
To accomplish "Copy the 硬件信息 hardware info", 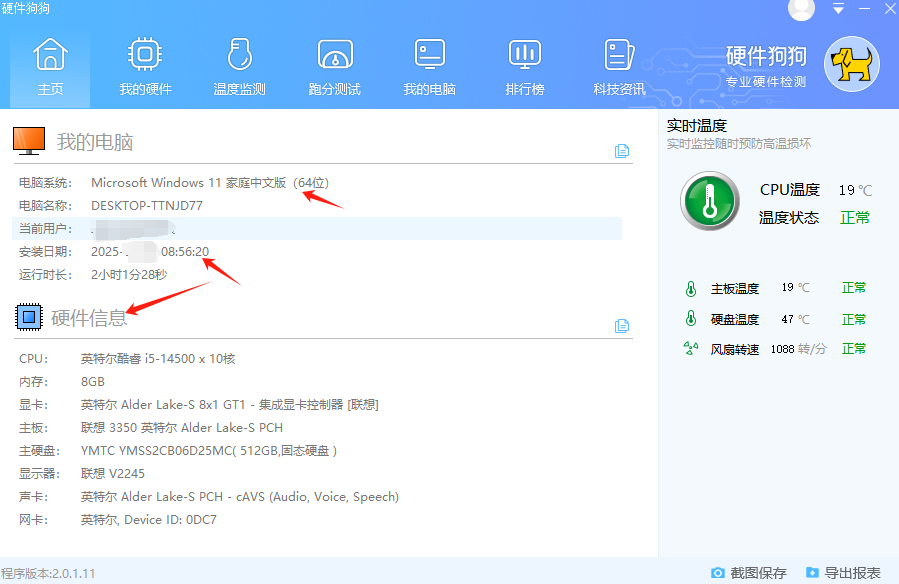I will [x=622, y=326].
